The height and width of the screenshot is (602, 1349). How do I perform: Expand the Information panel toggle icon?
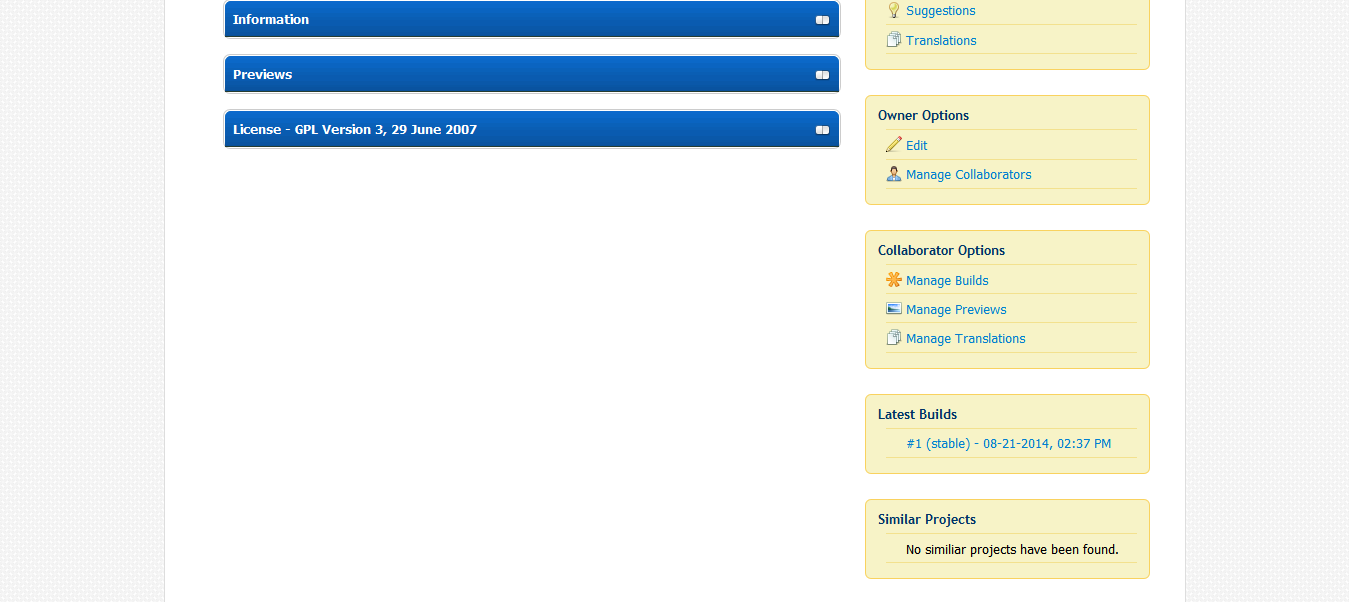coord(822,20)
